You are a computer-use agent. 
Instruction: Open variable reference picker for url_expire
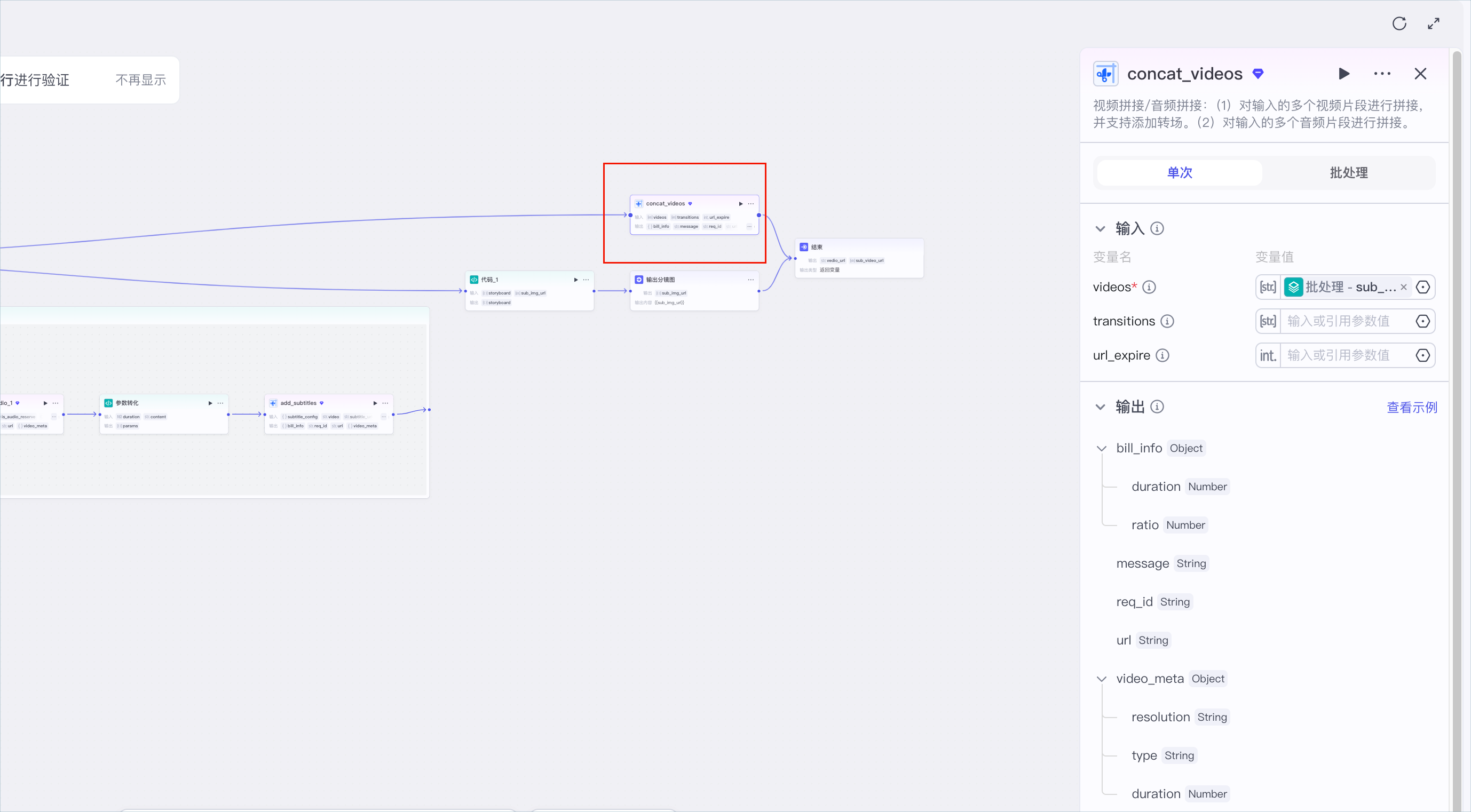coord(1422,355)
